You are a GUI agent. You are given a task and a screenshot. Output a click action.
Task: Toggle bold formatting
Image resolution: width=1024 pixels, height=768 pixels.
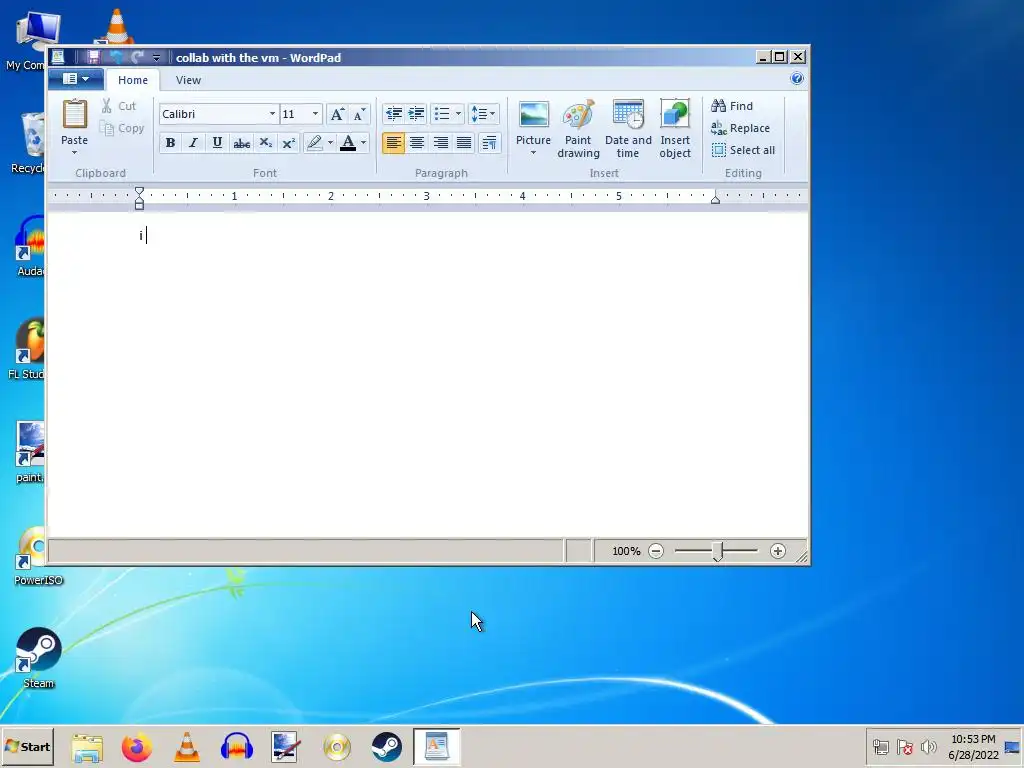(x=170, y=142)
